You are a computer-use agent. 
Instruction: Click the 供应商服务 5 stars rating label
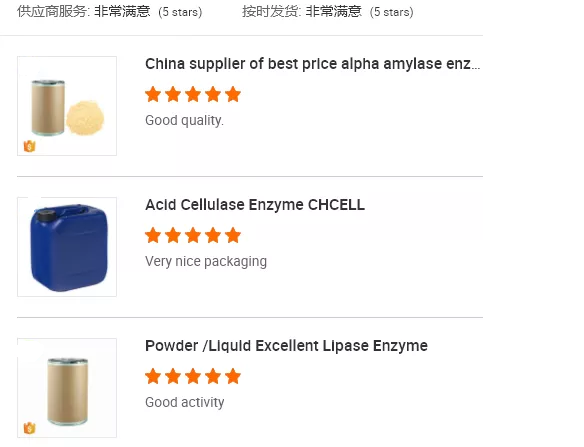(x=110, y=12)
